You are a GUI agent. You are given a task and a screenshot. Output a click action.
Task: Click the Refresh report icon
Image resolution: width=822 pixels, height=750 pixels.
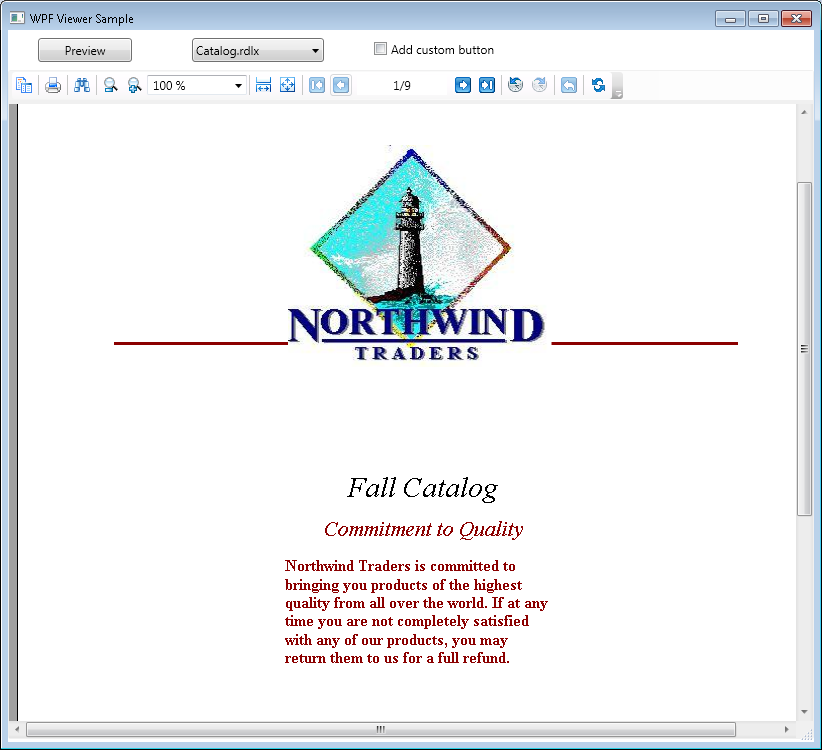point(597,85)
